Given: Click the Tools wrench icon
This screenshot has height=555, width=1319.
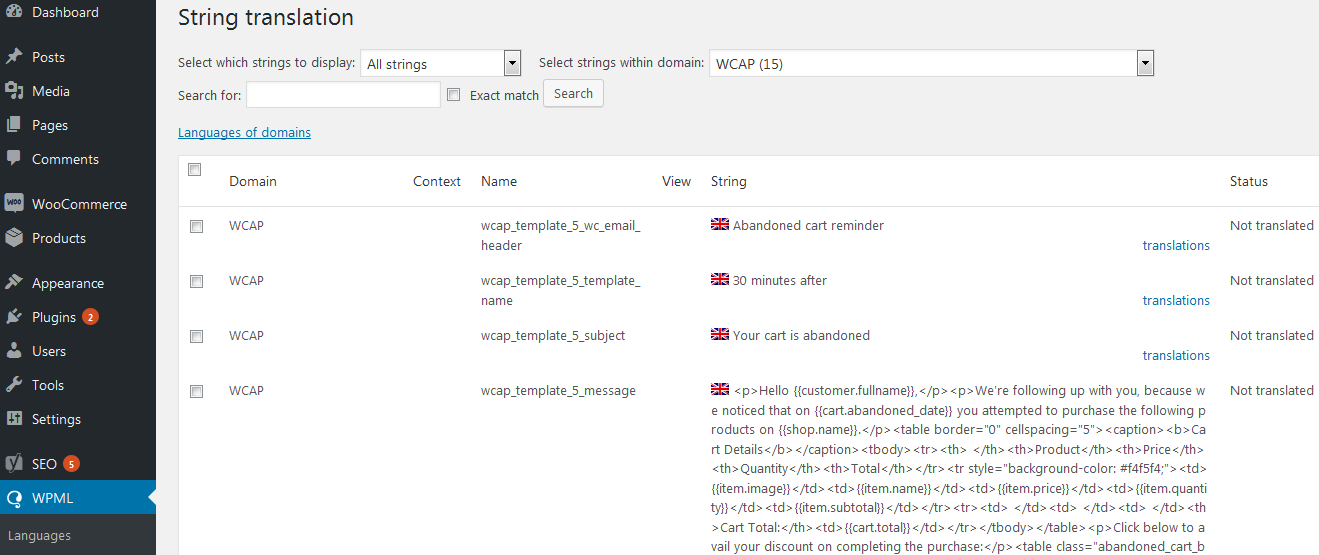Looking at the screenshot, I should (14, 385).
